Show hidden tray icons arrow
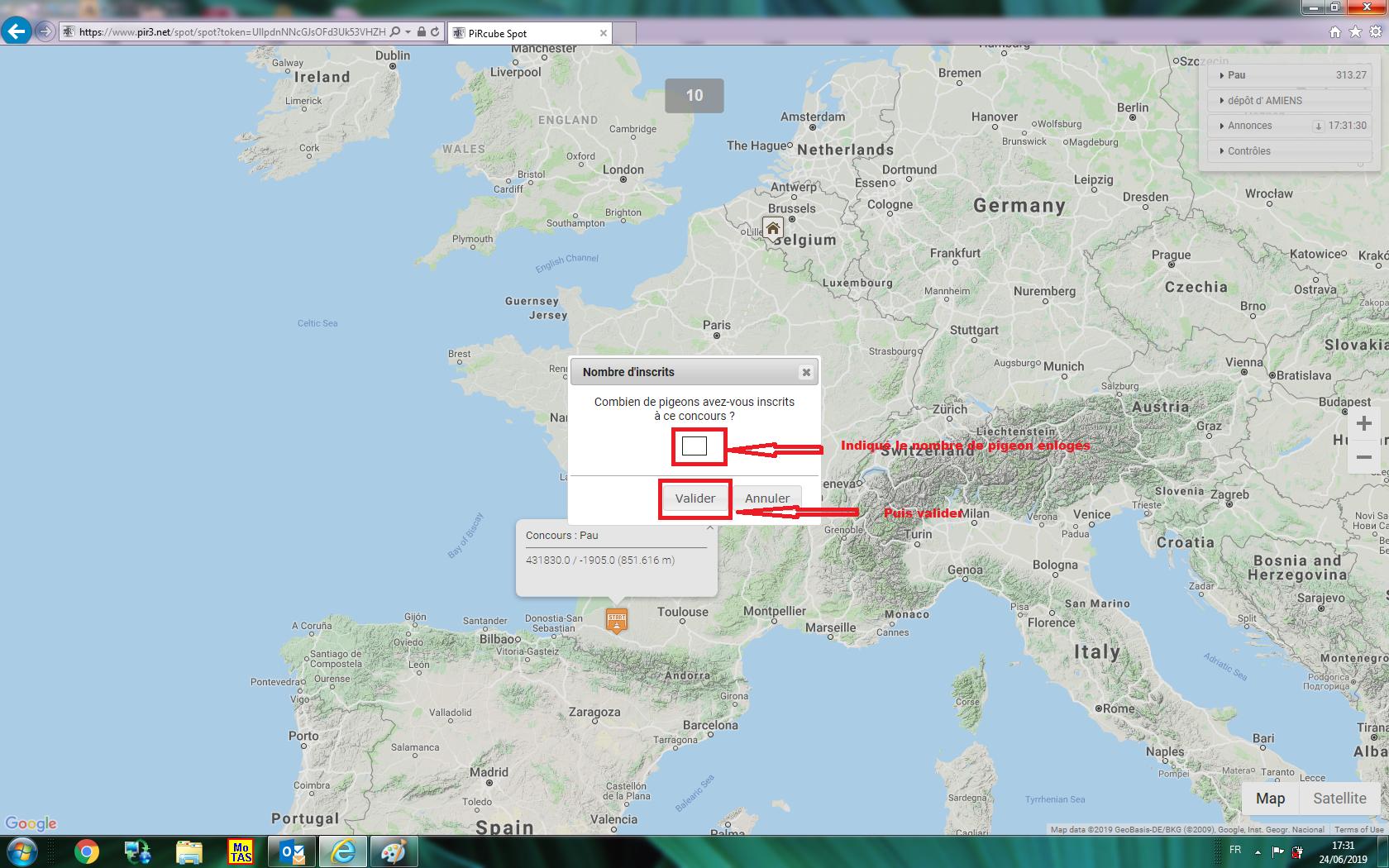The height and width of the screenshot is (868, 1389). tap(1258, 851)
